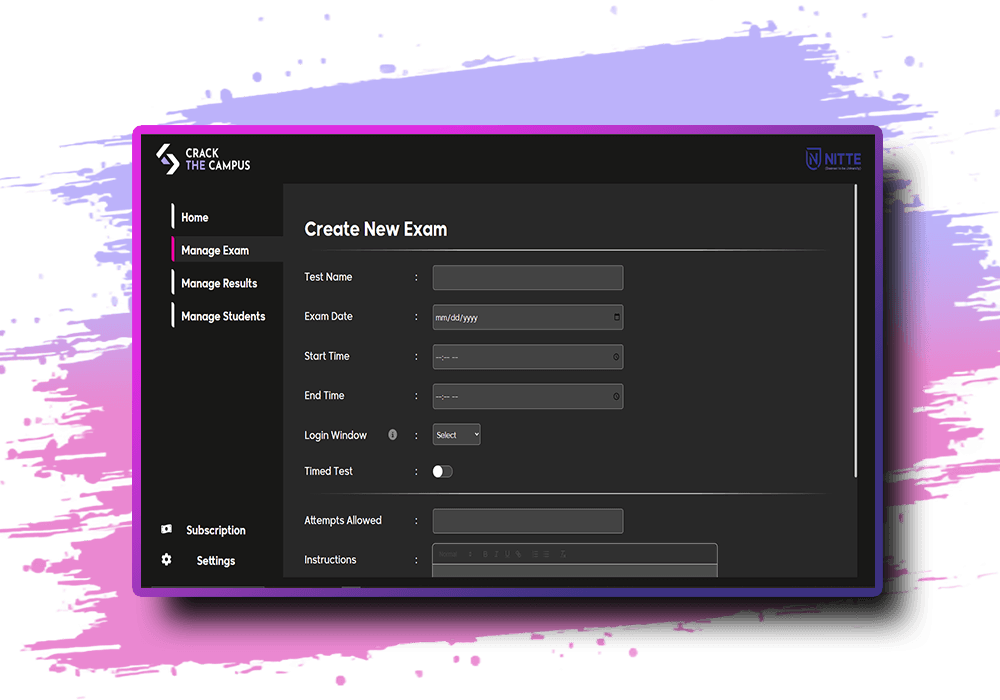Toggle bold in Instructions editor

click(x=485, y=554)
